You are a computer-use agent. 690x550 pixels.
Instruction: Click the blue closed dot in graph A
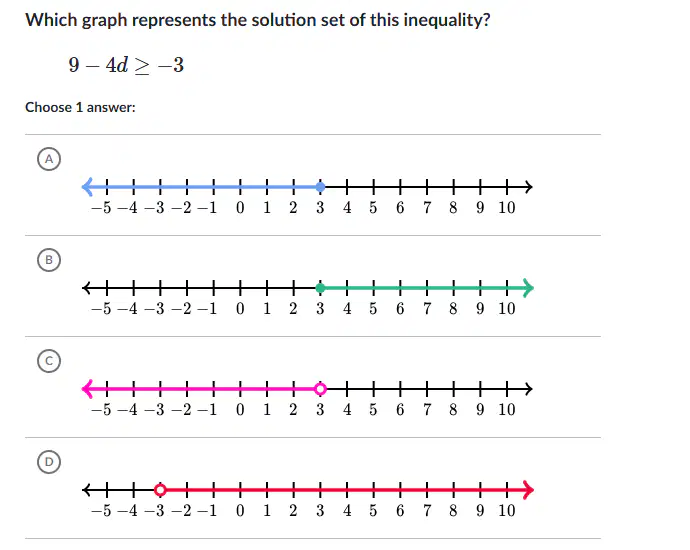coord(320,187)
